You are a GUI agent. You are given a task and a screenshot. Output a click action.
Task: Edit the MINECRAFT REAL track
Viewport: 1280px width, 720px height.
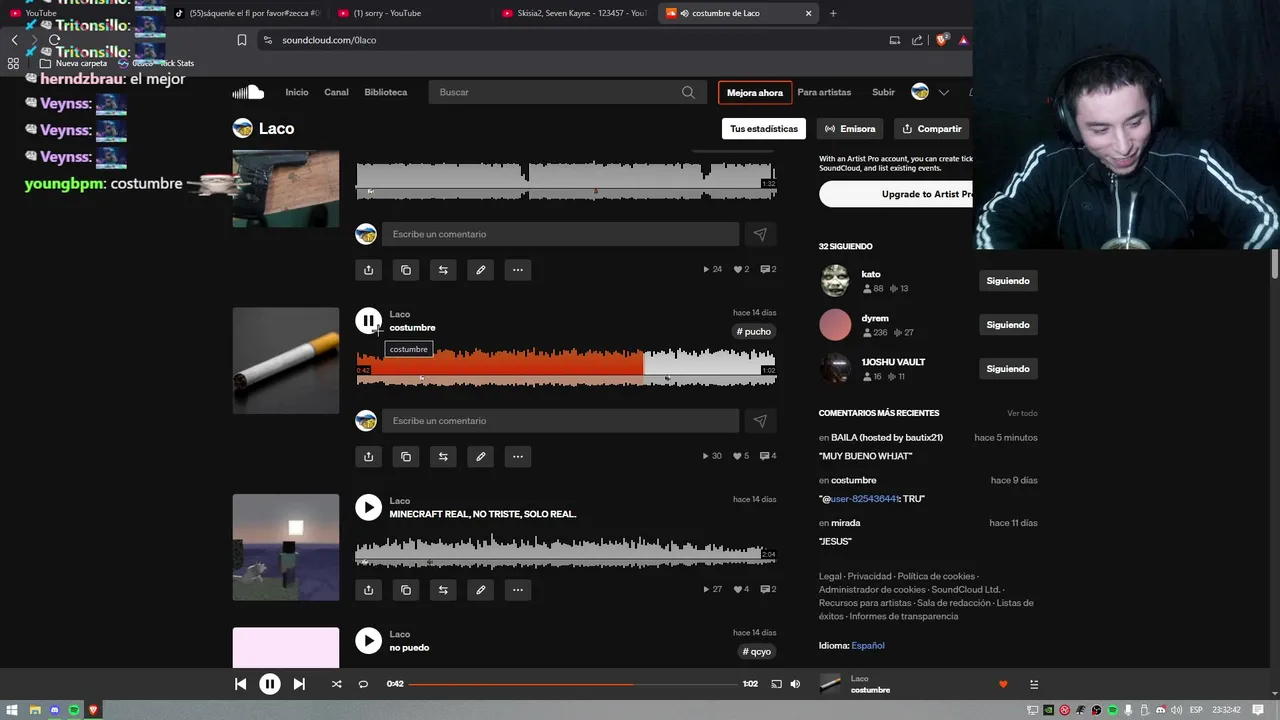480,590
